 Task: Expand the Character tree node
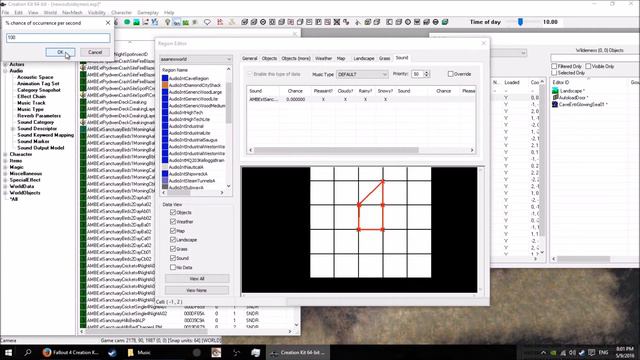pyautogui.click(x=5, y=154)
